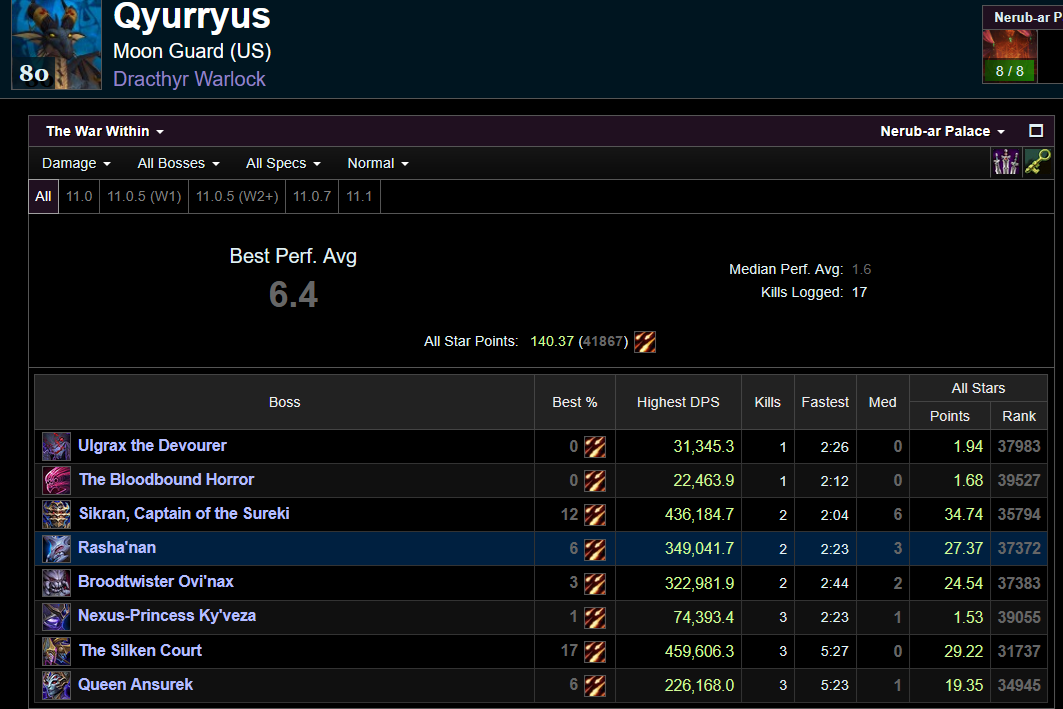This screenshot has height=709, width=1063.
Task: Click the Rank column header
Action: pyautogui.click(x=1019, y=416)
